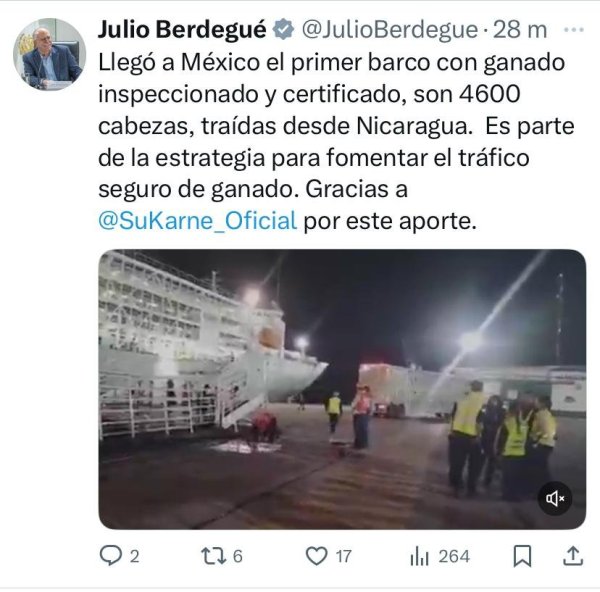Click the Julio Berdegué display name

(182, 29)
